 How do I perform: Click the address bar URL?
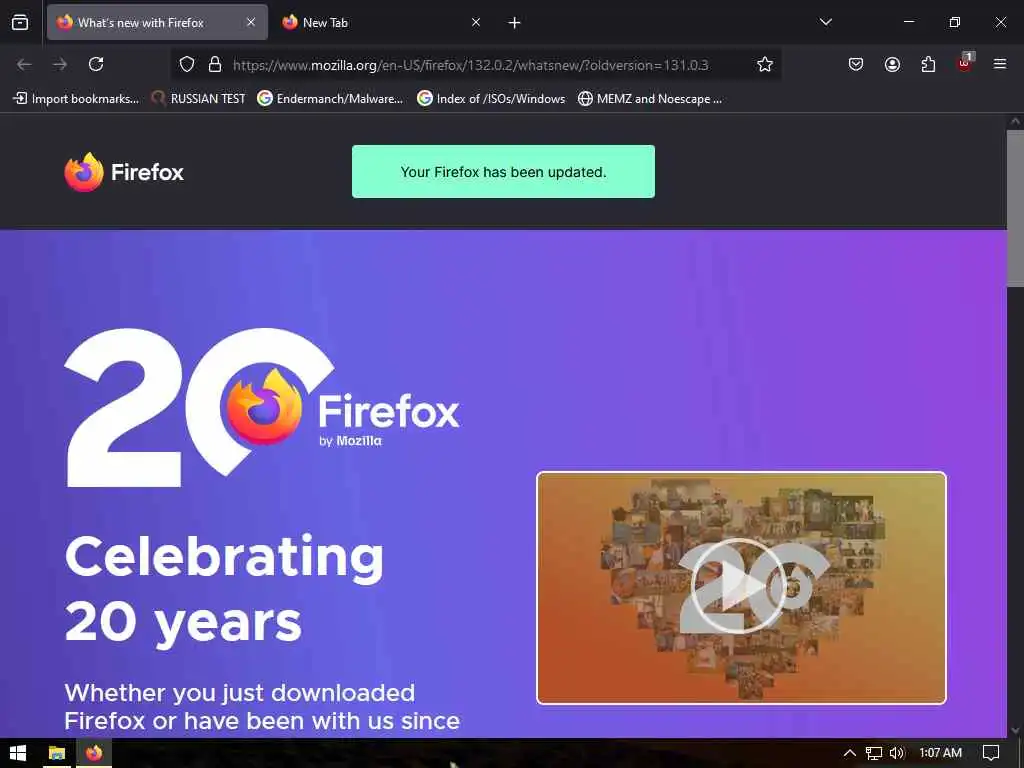click(470, 65)
